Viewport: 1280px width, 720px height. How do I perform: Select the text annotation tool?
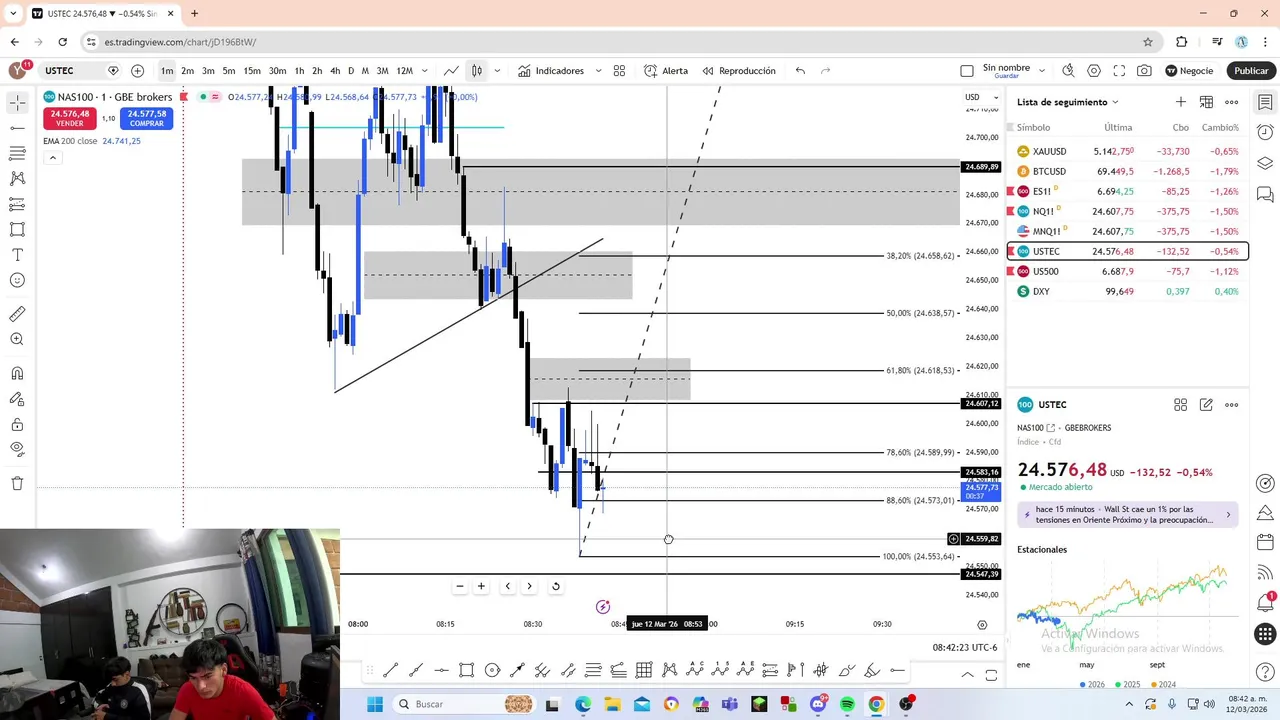17,255
